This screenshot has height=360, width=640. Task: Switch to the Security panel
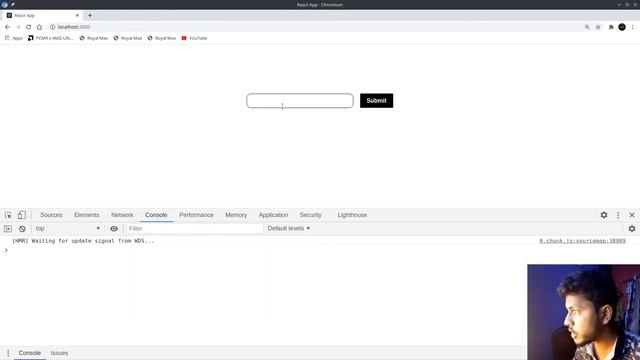pyautogui.click(x=311, y=215)
